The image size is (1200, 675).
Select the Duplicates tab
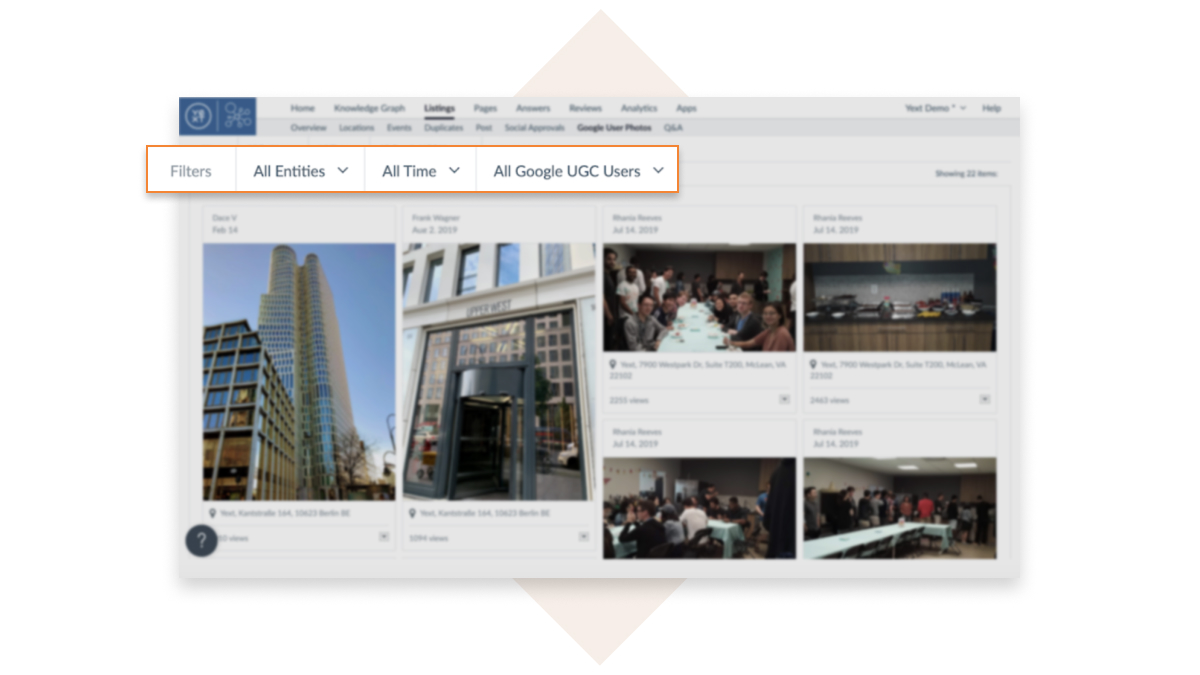tap(444, 128)
